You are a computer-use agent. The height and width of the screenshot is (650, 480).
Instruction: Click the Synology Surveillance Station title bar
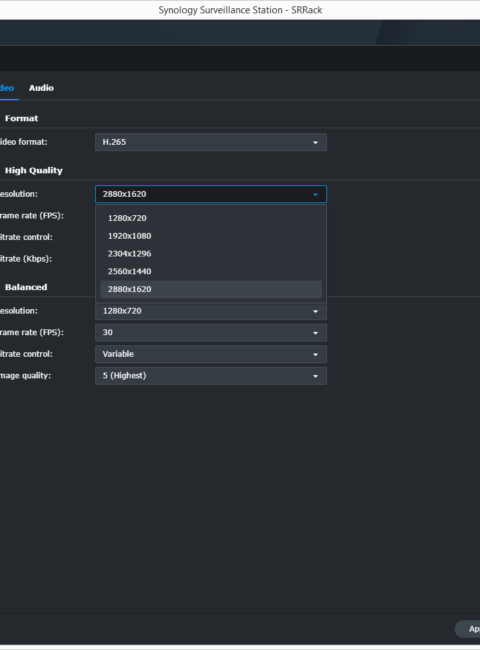(240, 10)
